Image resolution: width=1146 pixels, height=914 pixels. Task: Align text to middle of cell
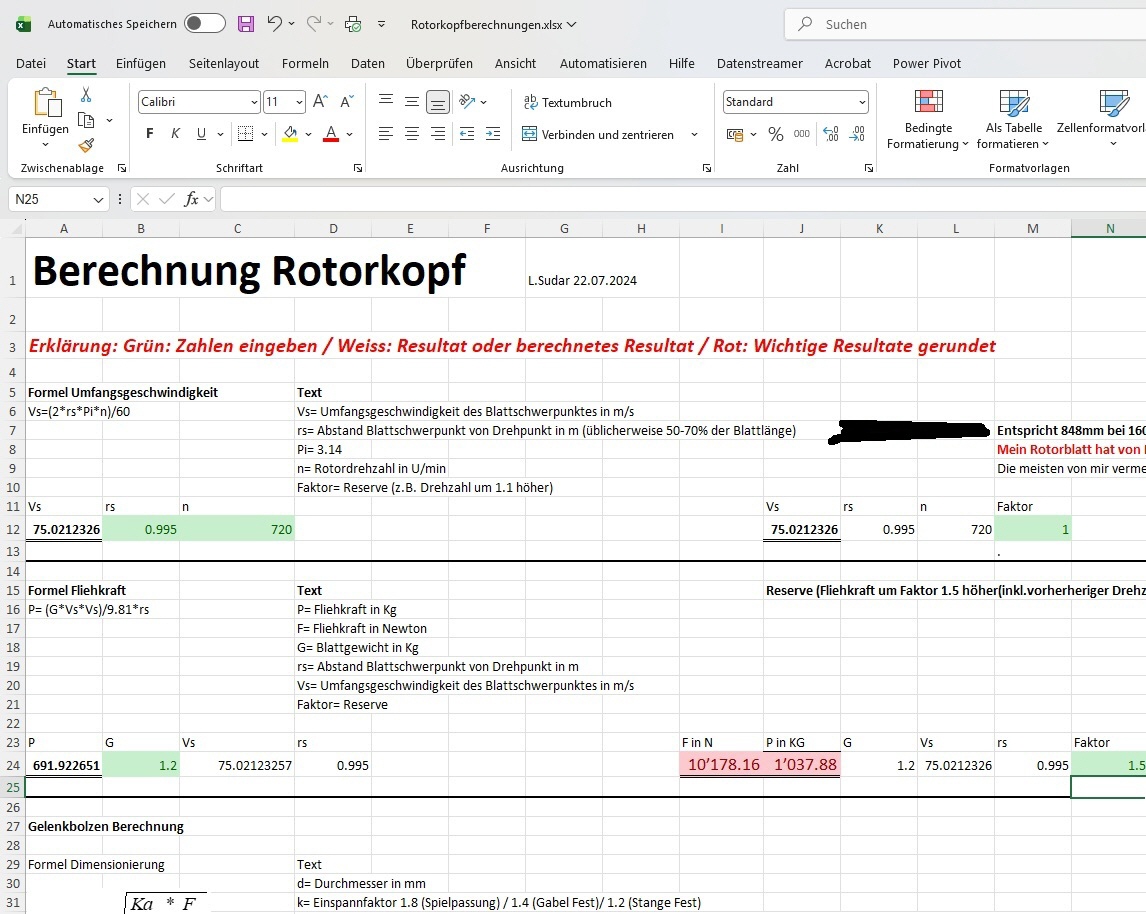coord(412,102)
